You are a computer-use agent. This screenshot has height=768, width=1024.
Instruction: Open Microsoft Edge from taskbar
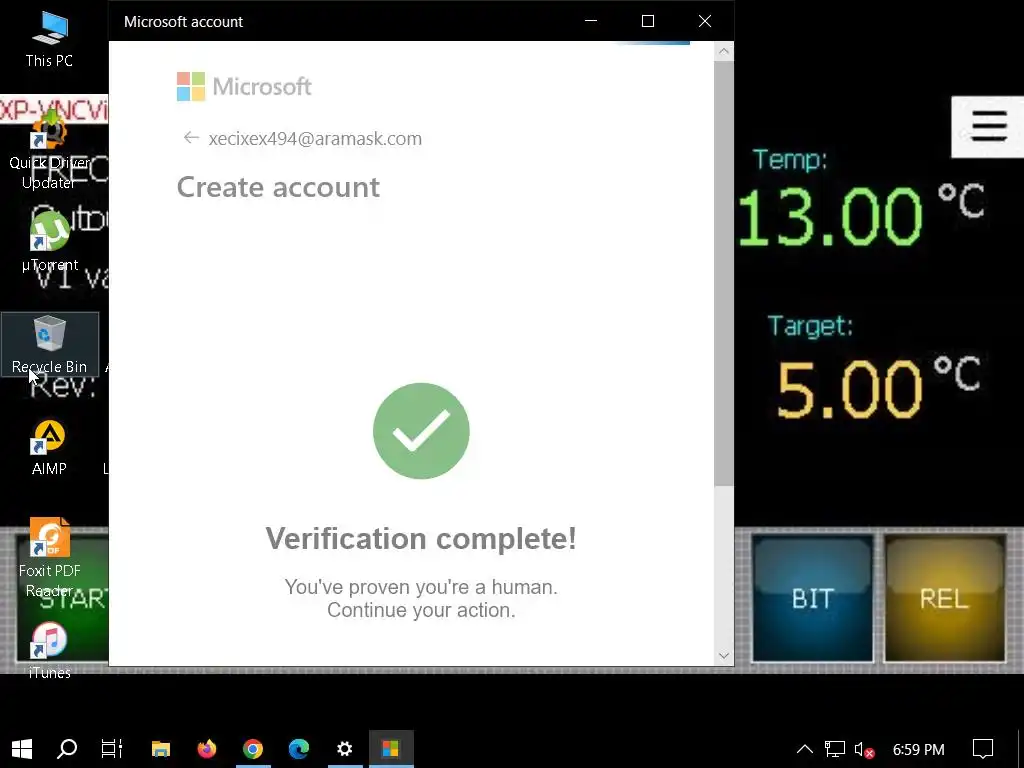[298, 748]
